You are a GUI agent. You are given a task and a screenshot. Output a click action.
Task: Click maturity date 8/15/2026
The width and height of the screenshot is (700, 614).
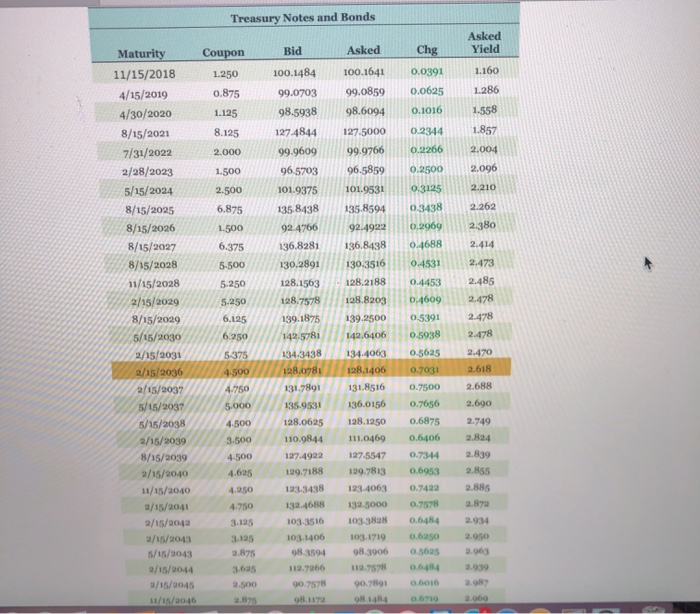coord(150,228)
